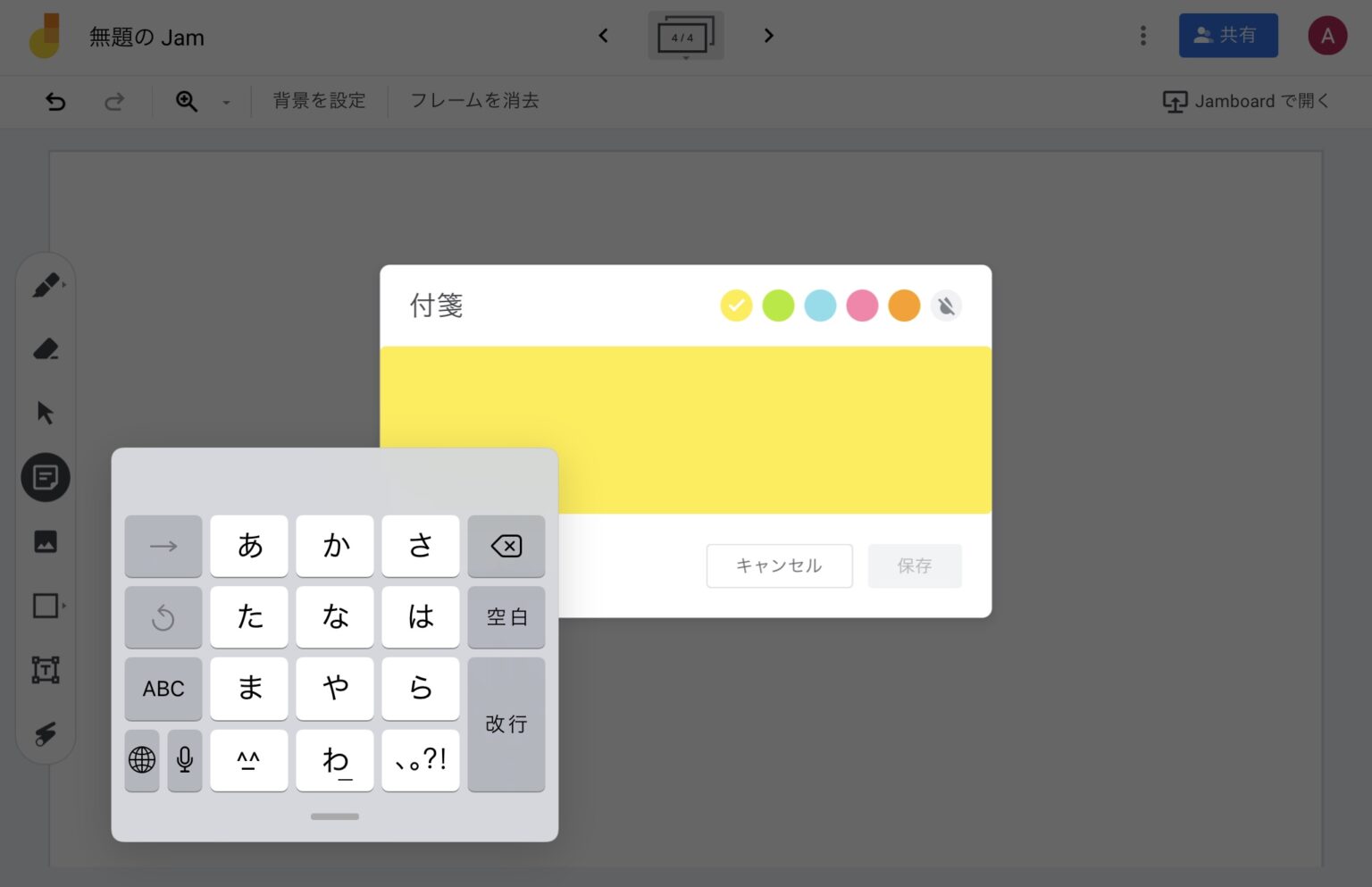The height and width of the screenshot is (887, 1372).
Task: Open the sticky note tool
Action: click(x=46, y=477)
